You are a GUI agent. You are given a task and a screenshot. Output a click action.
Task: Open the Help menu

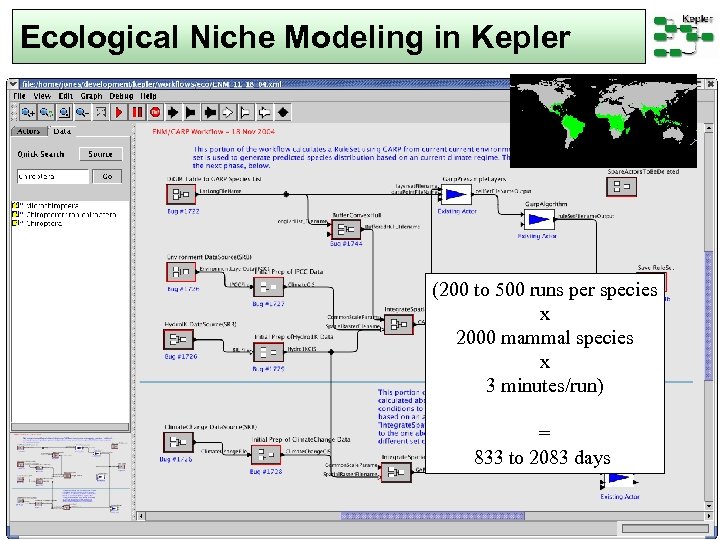[x=148, y=96]
